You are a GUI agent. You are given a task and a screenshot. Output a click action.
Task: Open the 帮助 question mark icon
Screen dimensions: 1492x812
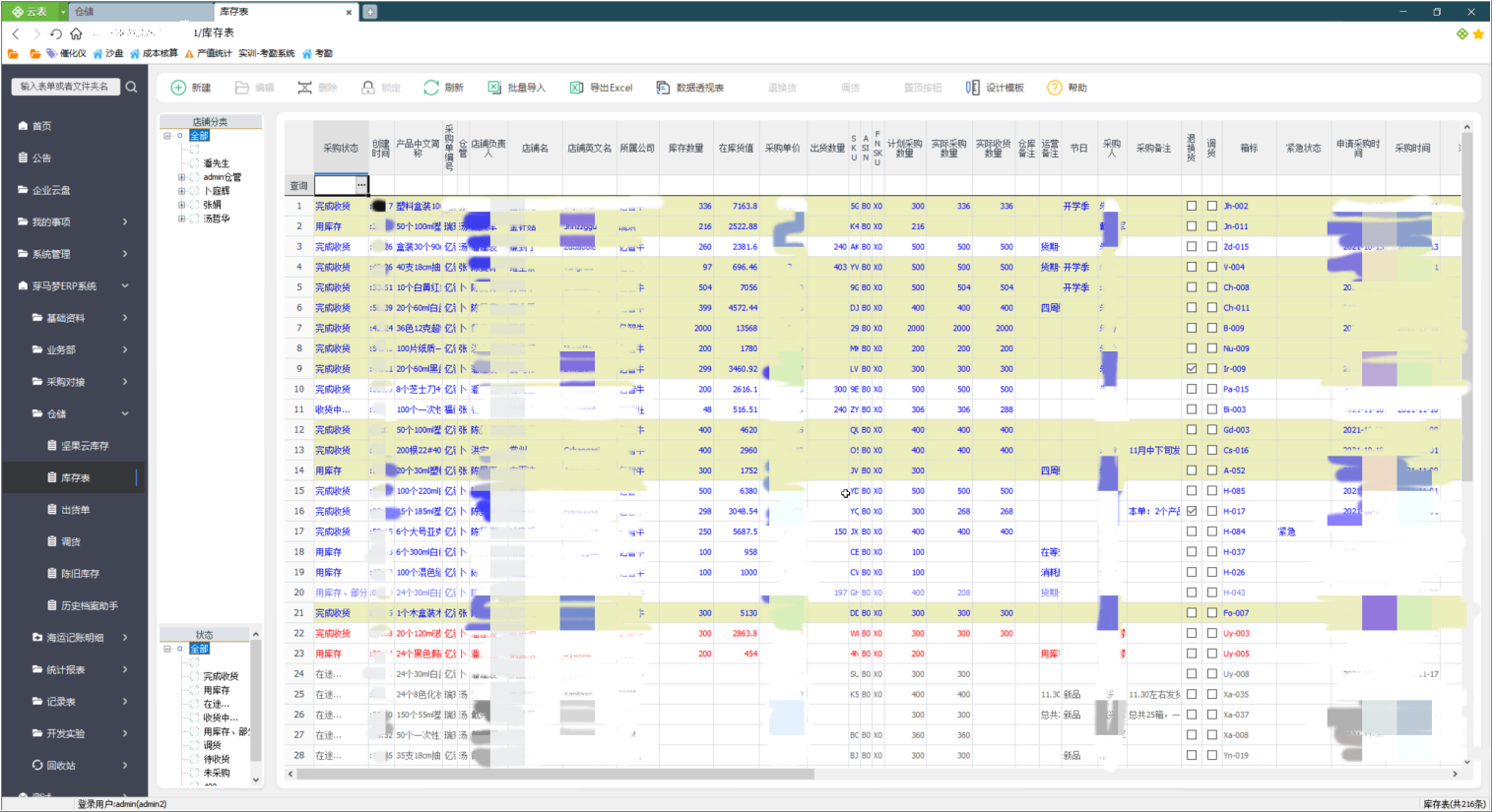(1055, 88)
